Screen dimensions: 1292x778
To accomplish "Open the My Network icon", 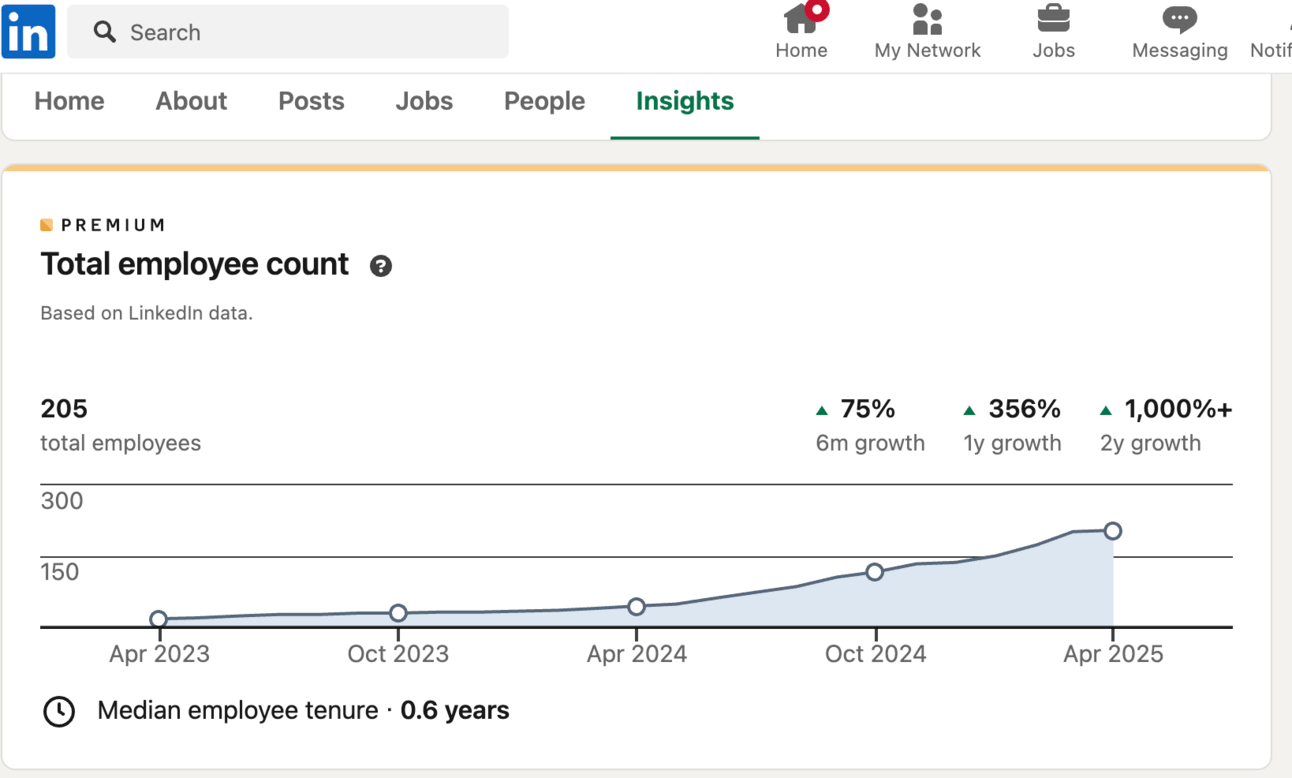I will [927, 20].
